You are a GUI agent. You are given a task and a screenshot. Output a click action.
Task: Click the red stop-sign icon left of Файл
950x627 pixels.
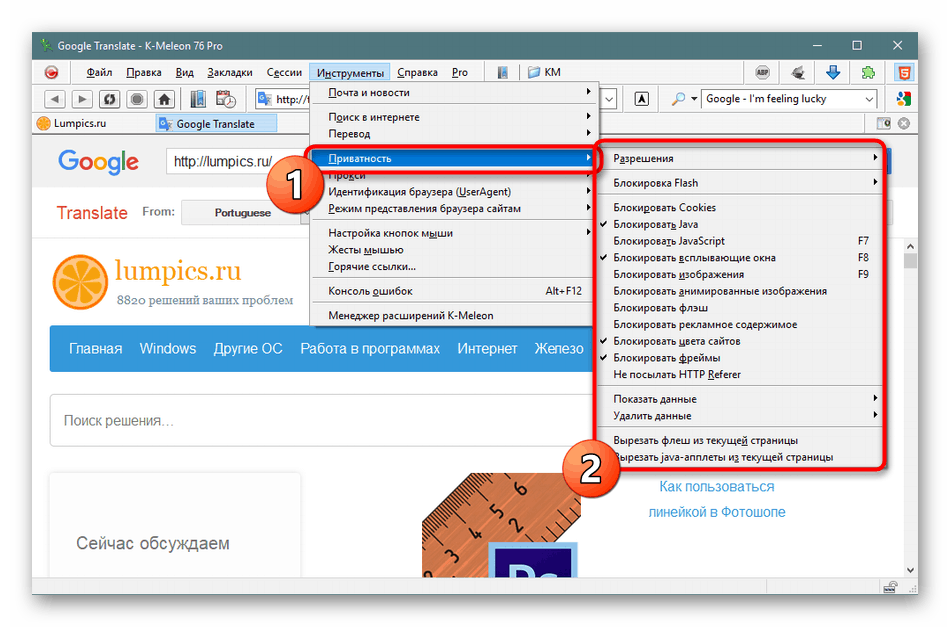pos(51,73)
